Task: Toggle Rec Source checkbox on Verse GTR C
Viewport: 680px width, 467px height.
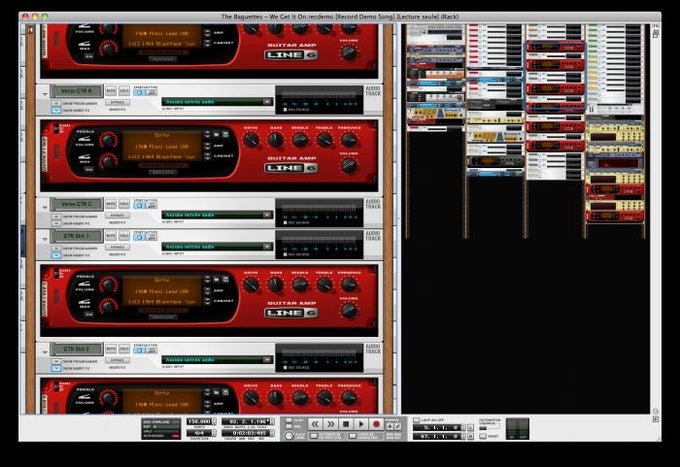Action: click(x=285, y=222)
